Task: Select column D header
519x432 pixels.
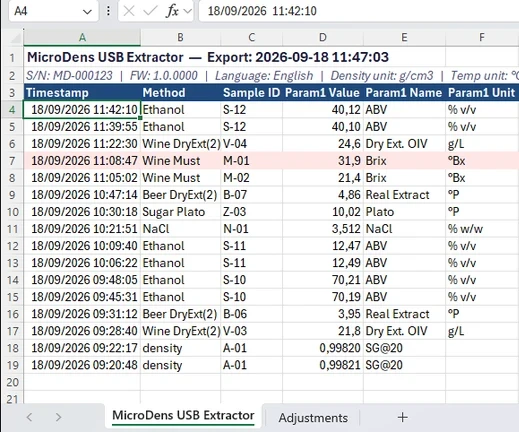Action: (x=323, y=37)
